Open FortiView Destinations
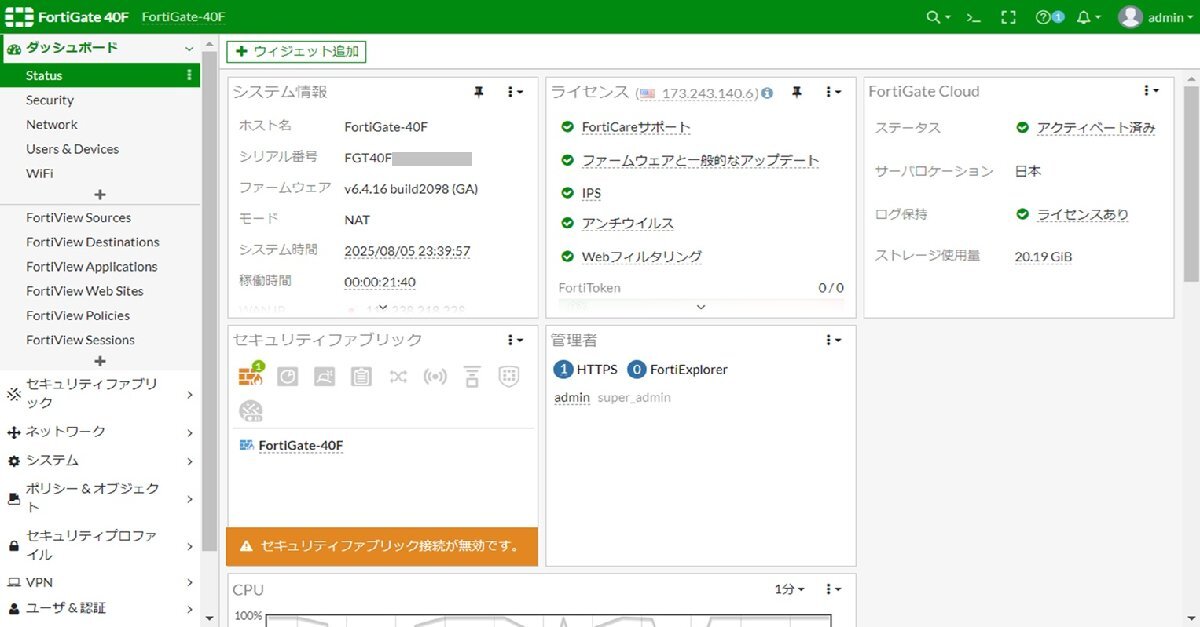The height and width of the screenshot is (627, 1200). (x=93, y=242)
